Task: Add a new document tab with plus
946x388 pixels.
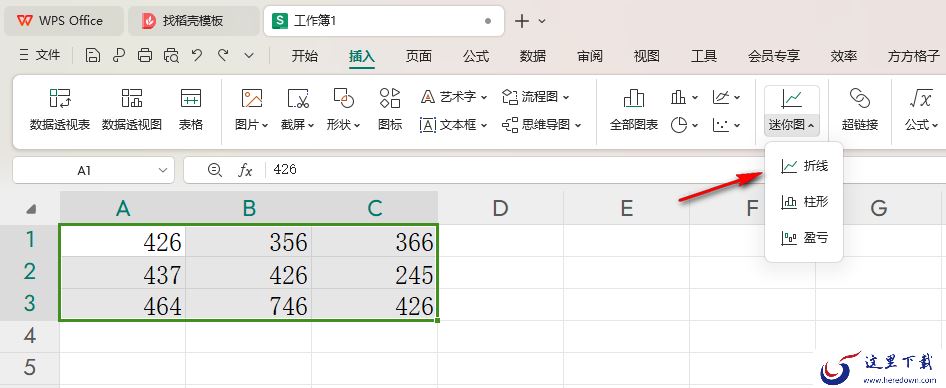Action: point(521,21)
